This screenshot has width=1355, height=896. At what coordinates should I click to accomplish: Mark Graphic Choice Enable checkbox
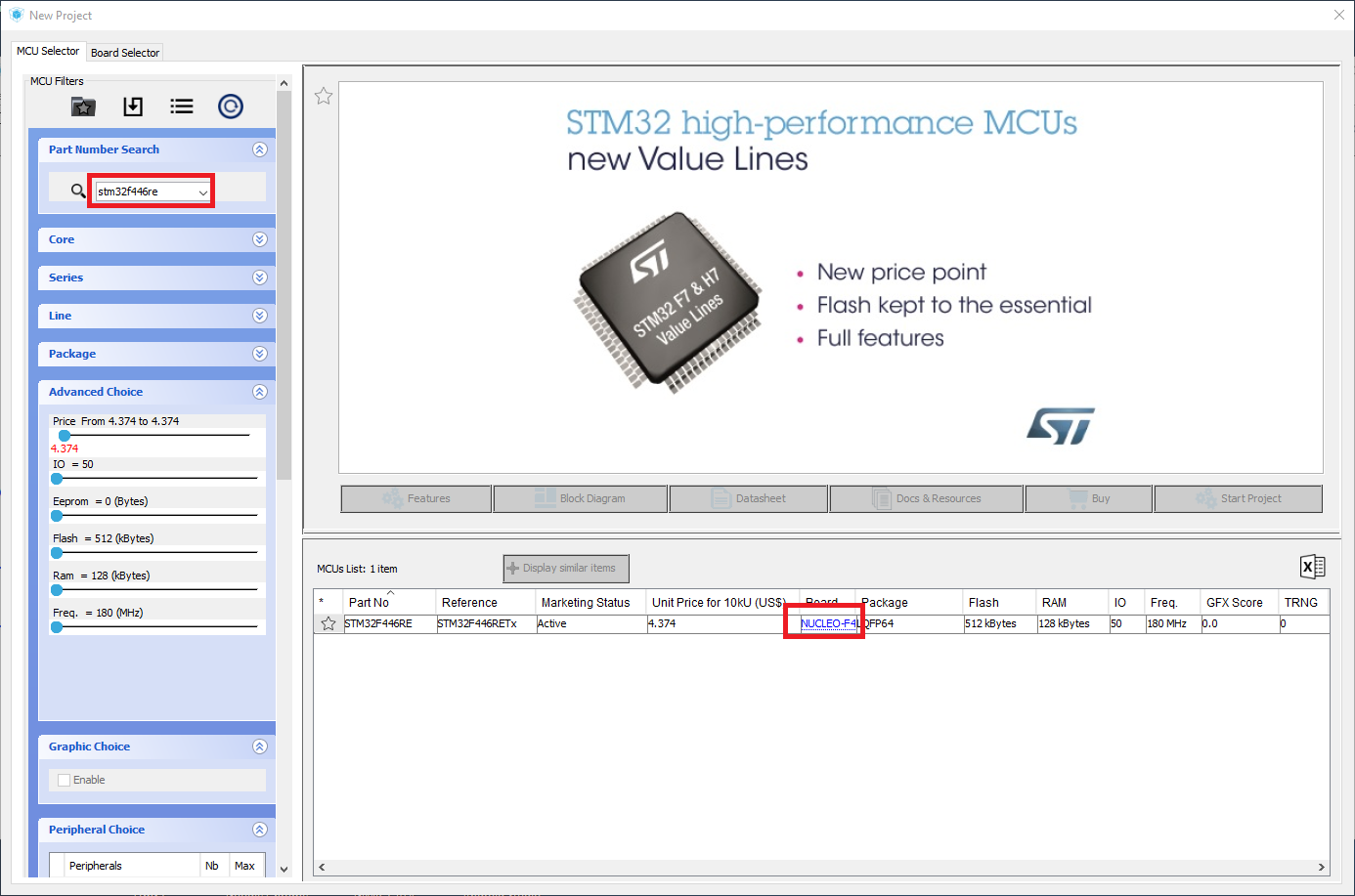[64, 779]
